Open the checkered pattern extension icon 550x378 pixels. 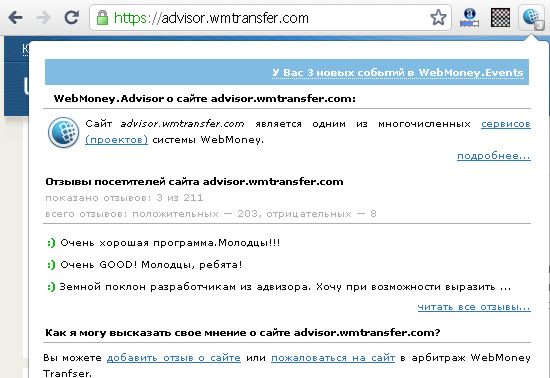(x=501, y=18)
